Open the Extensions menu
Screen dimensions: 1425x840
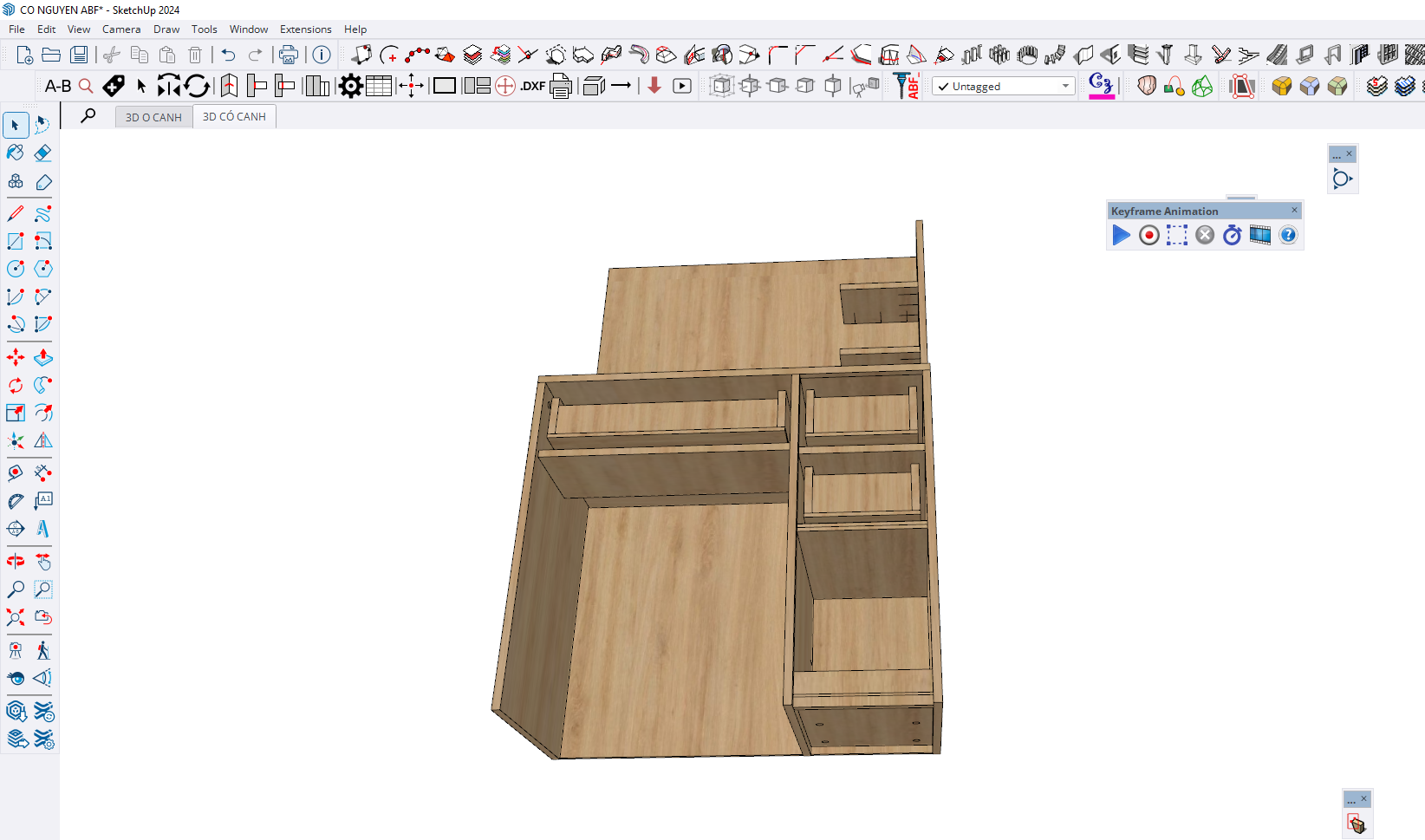[305, 29]
